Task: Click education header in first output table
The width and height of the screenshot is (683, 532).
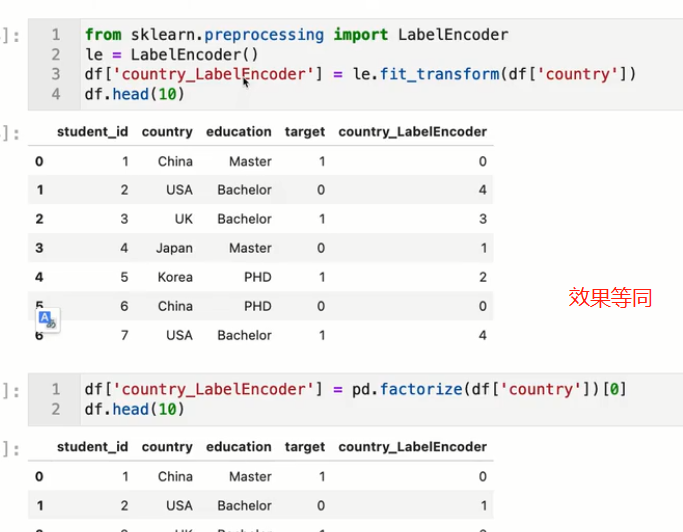Action: [238, 131]
